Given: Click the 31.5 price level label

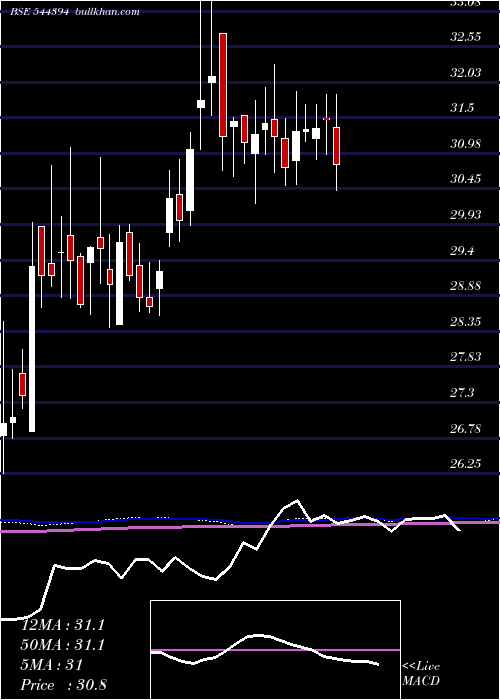Looking at the screenshot, I should click(x=462, y=108).
